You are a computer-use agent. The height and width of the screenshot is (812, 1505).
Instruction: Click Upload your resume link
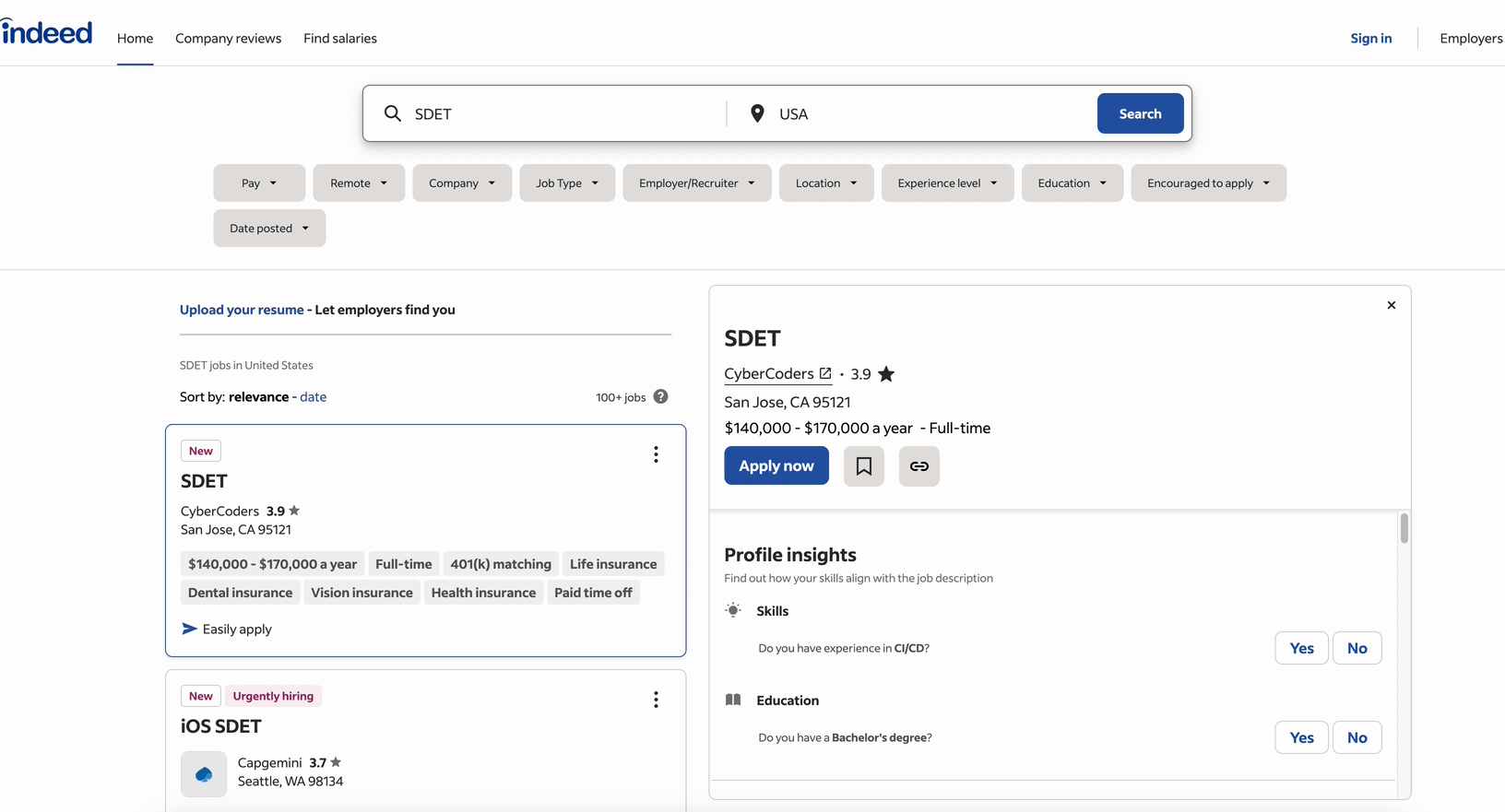click(x=242, y=310)
